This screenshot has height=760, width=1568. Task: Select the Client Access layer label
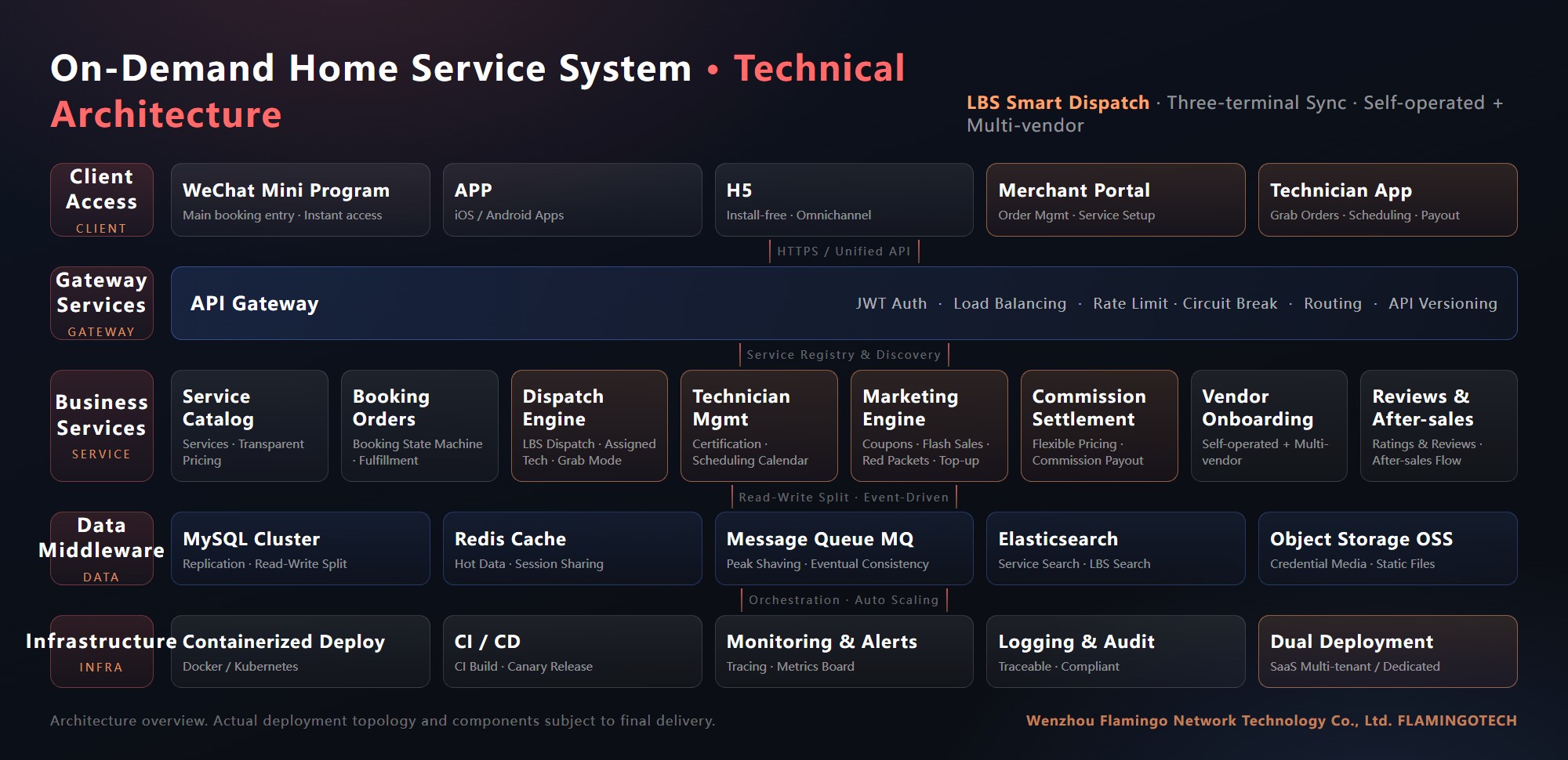click(102, 200)
